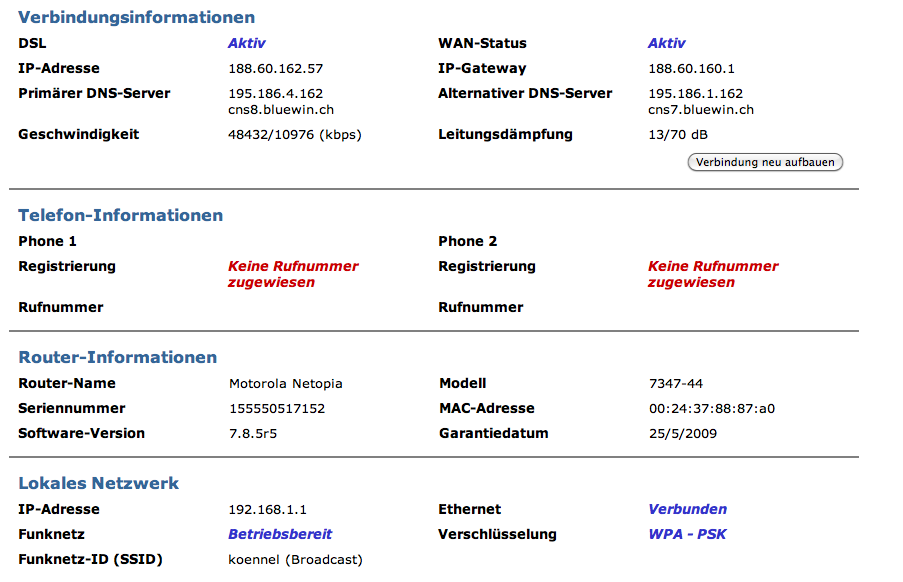The height and width of the screenshot is (582, 903).
Task: Click the "Lokales Netzwerk" section heading
Action: click(x=99, y=483)
